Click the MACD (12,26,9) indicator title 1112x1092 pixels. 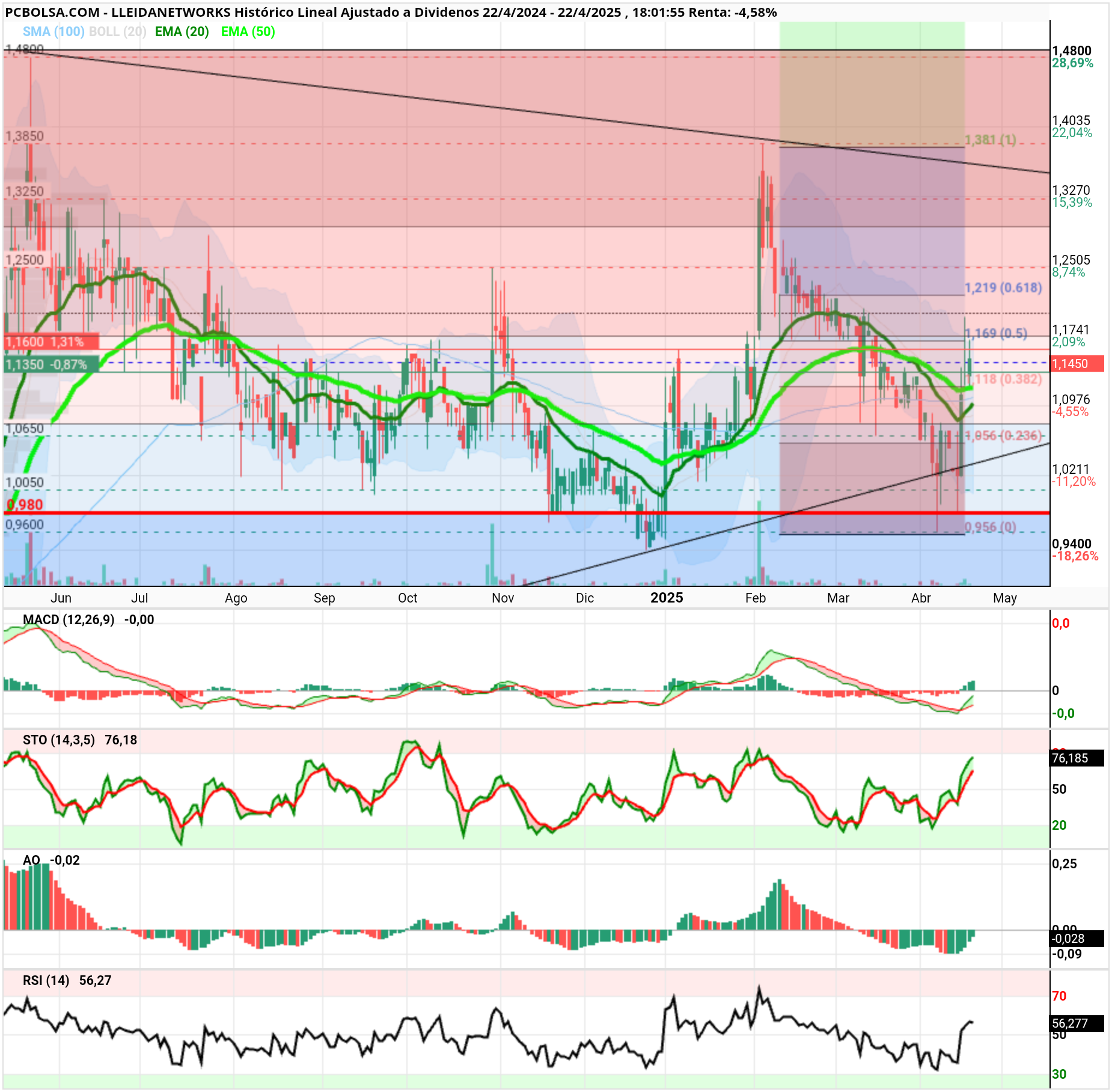click(x=69, y=620)
